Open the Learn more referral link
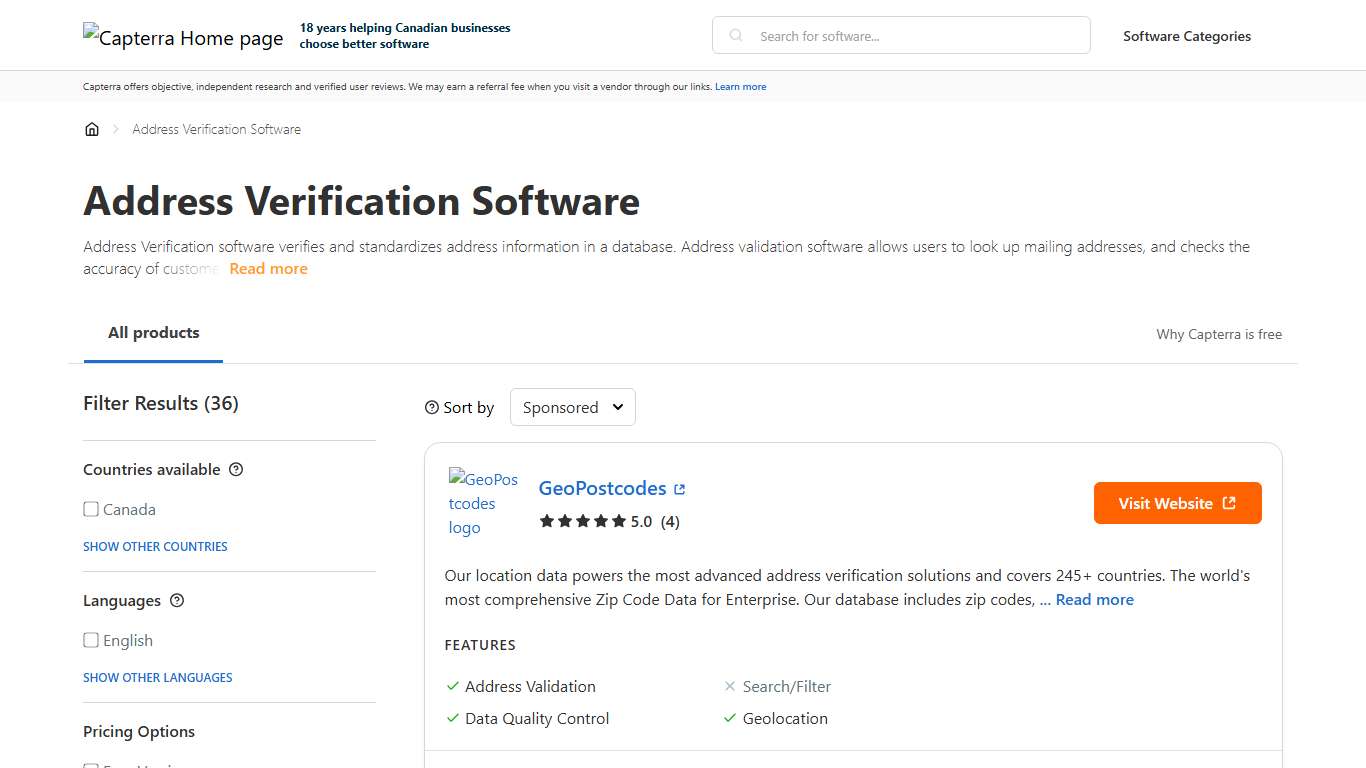 click(740, 86)
